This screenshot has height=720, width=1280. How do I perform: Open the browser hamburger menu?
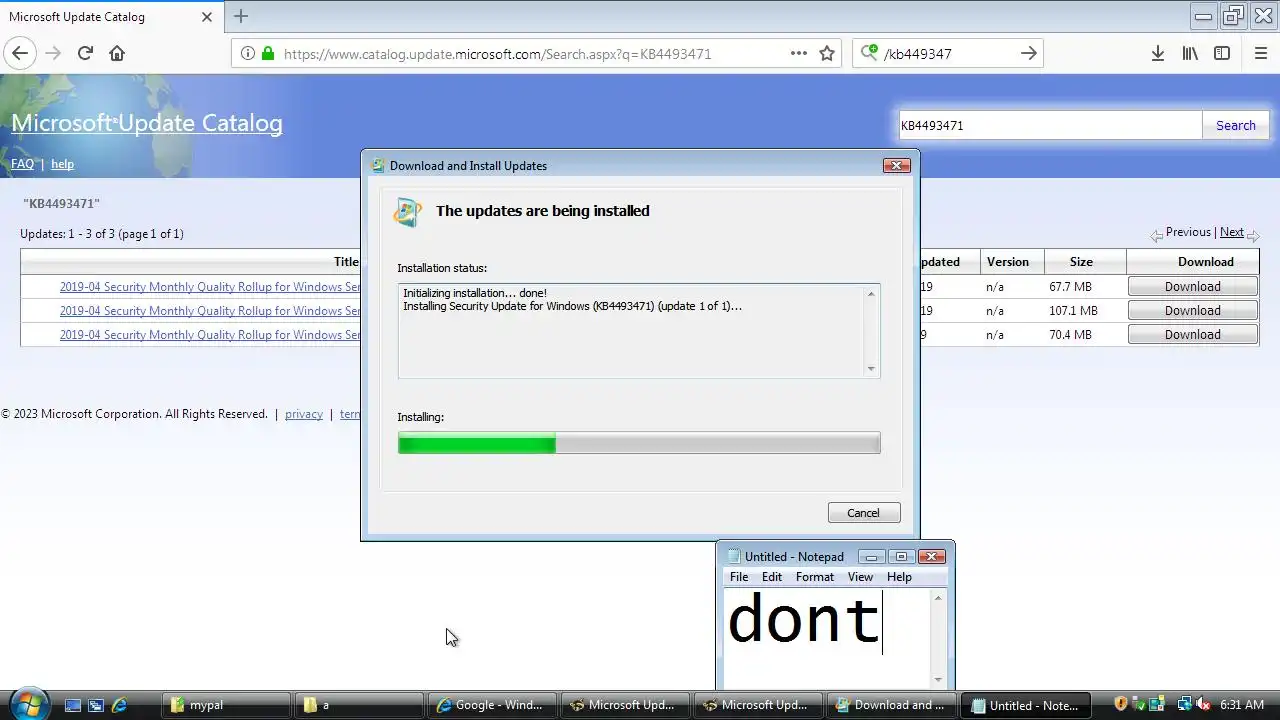pos(1260,54)
